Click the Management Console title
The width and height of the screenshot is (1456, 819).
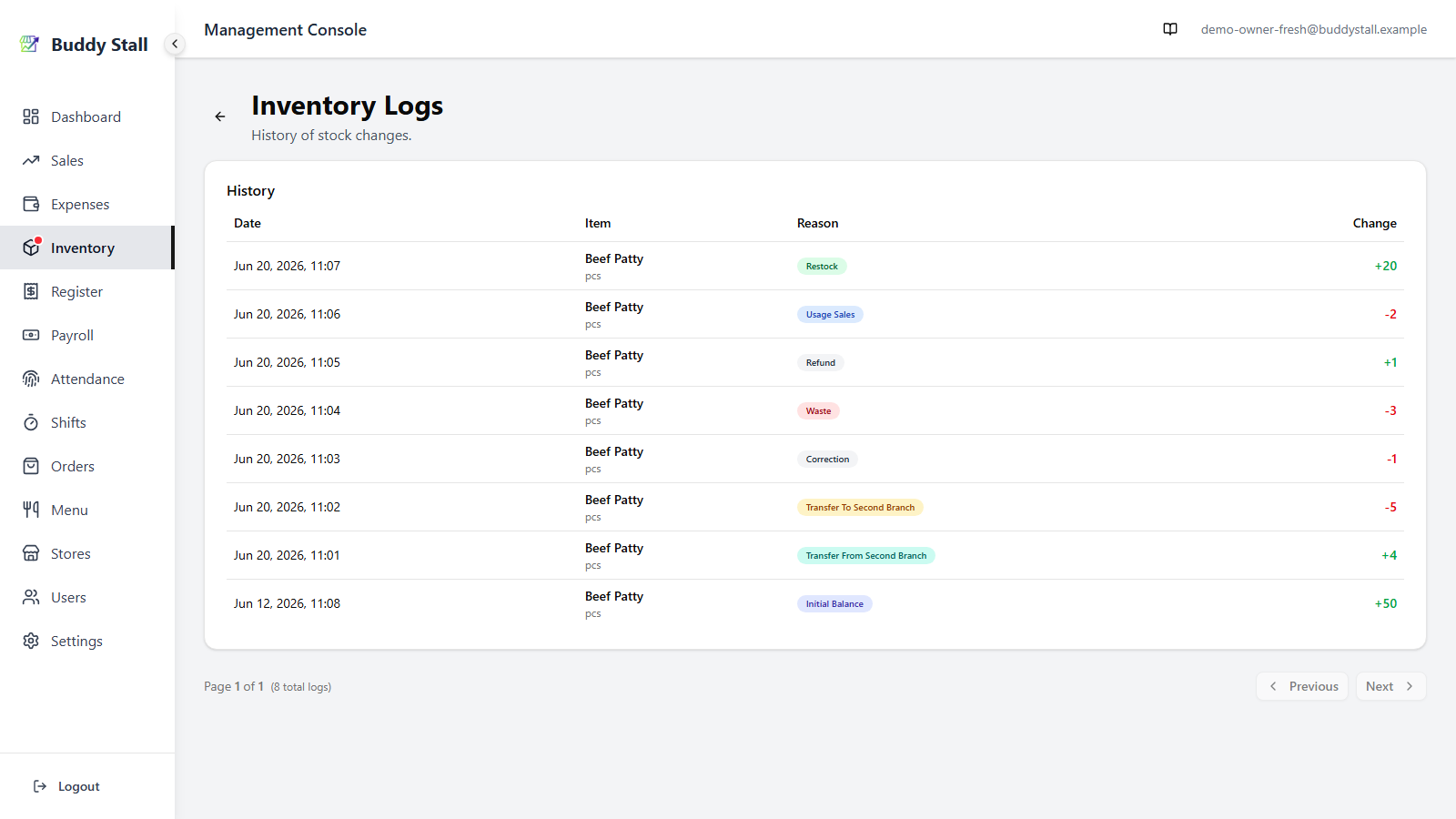point(285,30)
